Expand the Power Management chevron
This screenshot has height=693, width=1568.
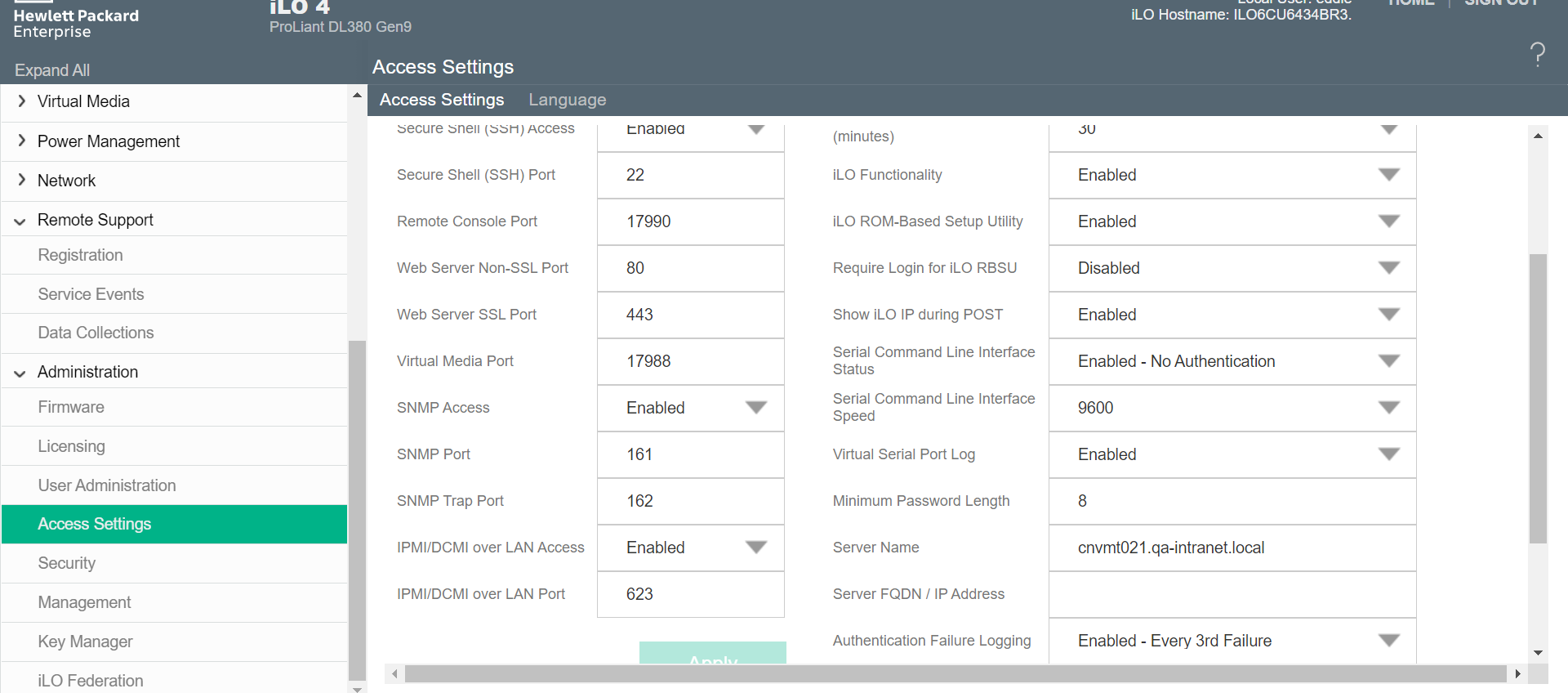click(x=22, y=141)
